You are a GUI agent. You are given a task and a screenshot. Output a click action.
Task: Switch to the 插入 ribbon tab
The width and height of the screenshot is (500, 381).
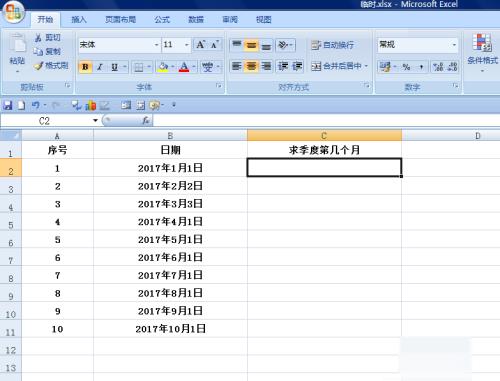coord(79,20)
